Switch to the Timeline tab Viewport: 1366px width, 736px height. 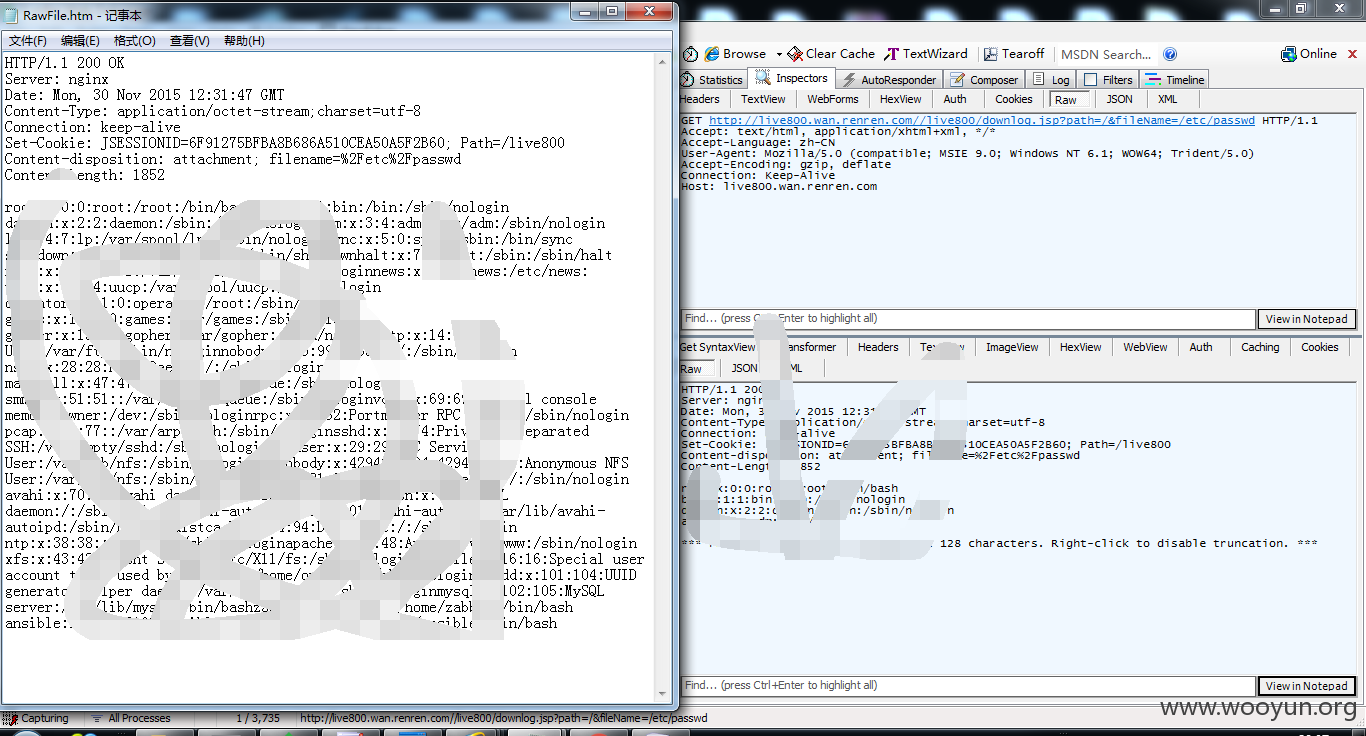[1175, 80]
